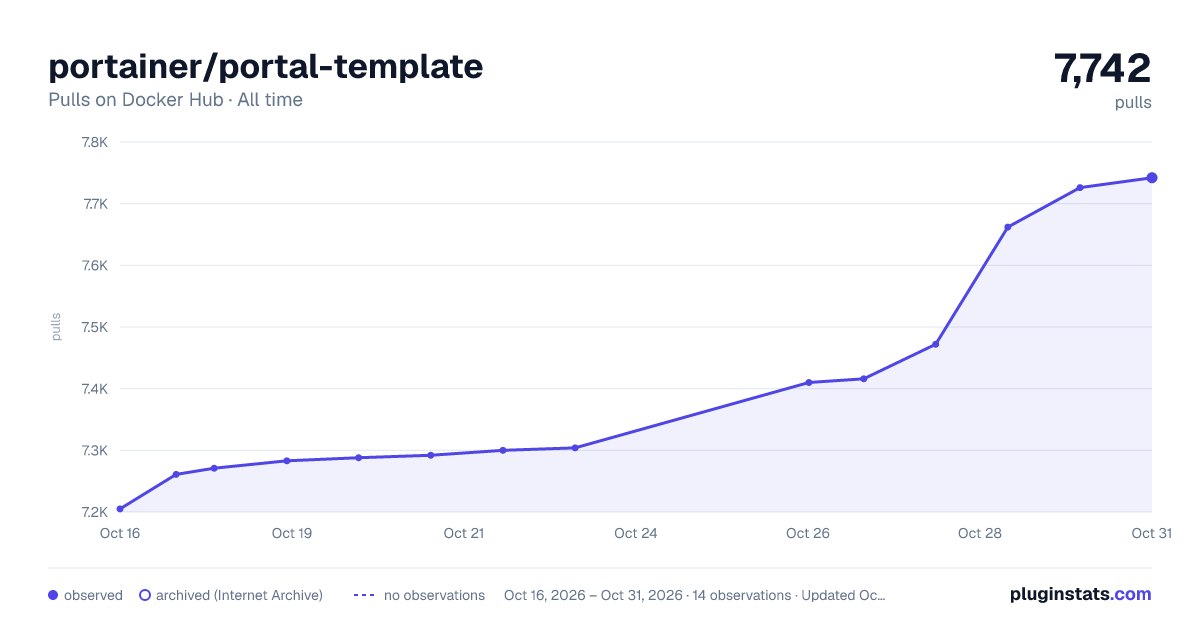Click the hollow archived legend circle
The image size is (1200, 630).
[x=145, y=595]
